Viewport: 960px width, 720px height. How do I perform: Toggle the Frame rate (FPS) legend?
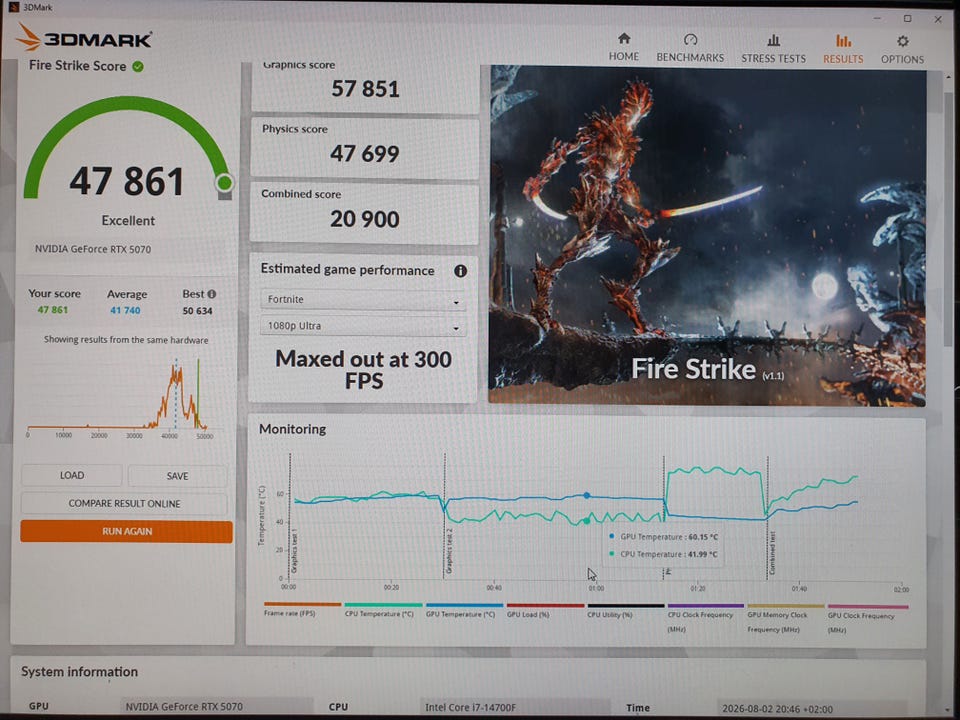tap(302, 609)
